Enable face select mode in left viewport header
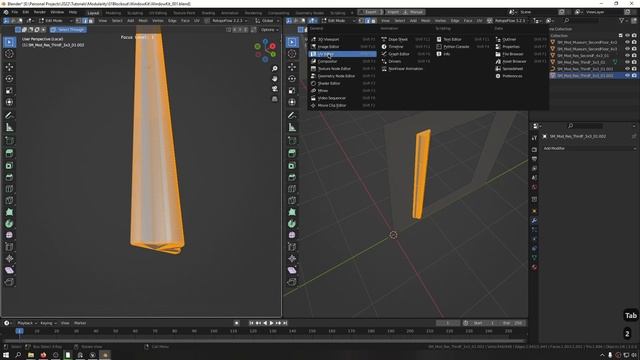Screen dimensions: 640x360 point(91,20)
